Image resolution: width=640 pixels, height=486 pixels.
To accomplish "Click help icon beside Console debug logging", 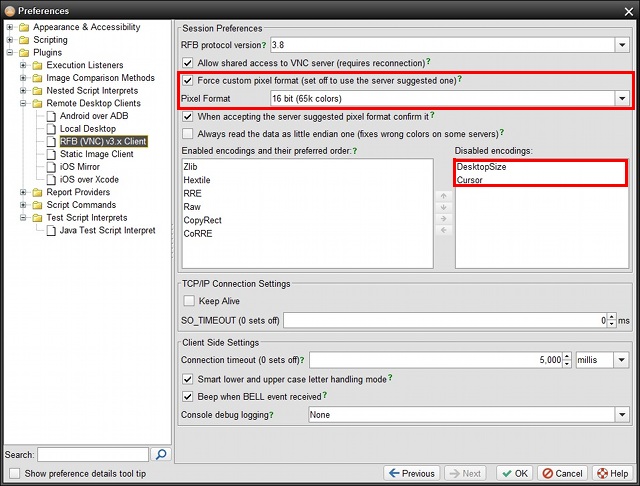I will point(271,414).
